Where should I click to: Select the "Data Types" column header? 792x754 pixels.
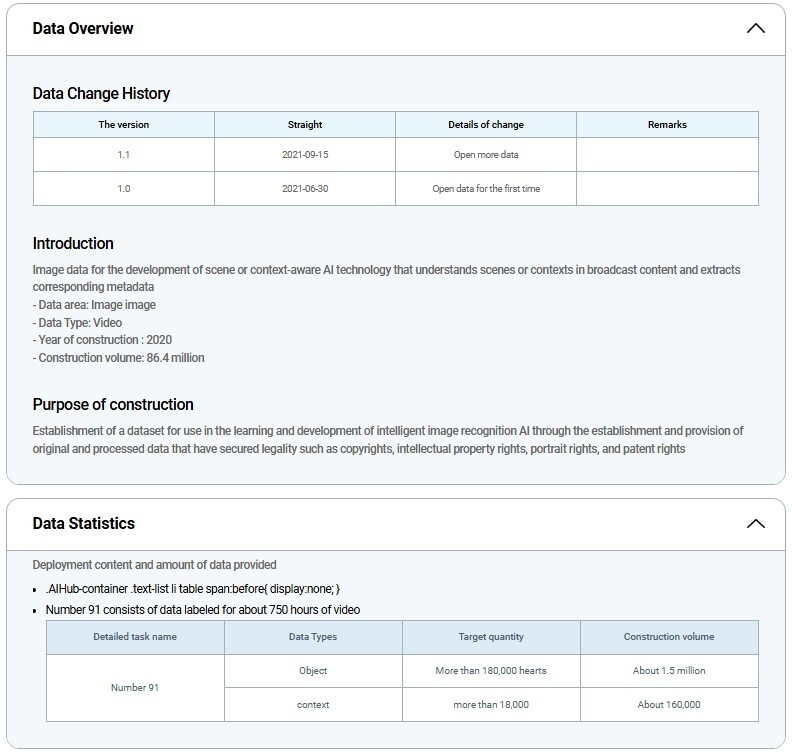[x=313, y=637]
